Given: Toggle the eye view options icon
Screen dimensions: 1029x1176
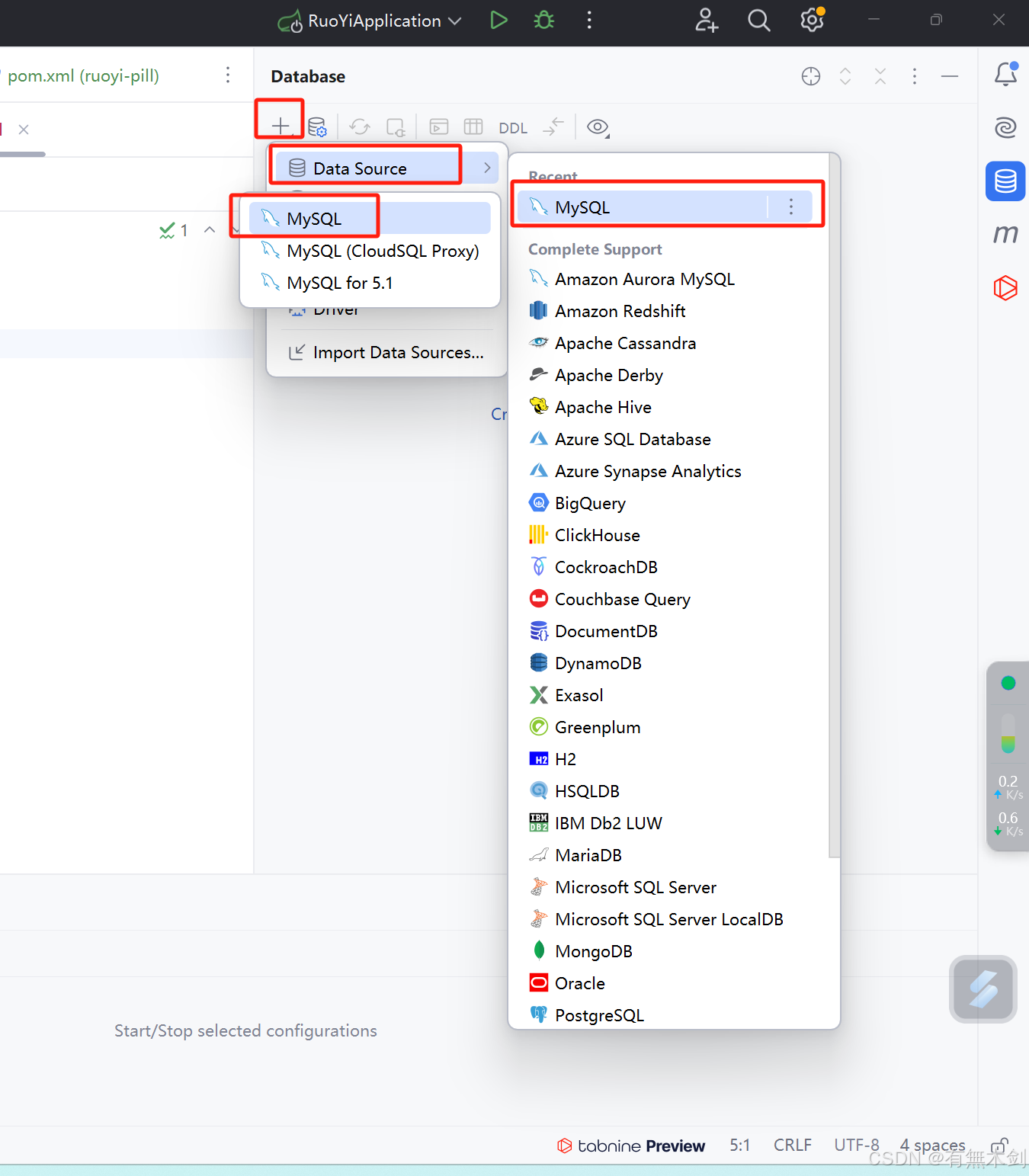Looking at the screenshot, I should click(x=598, y=127).
